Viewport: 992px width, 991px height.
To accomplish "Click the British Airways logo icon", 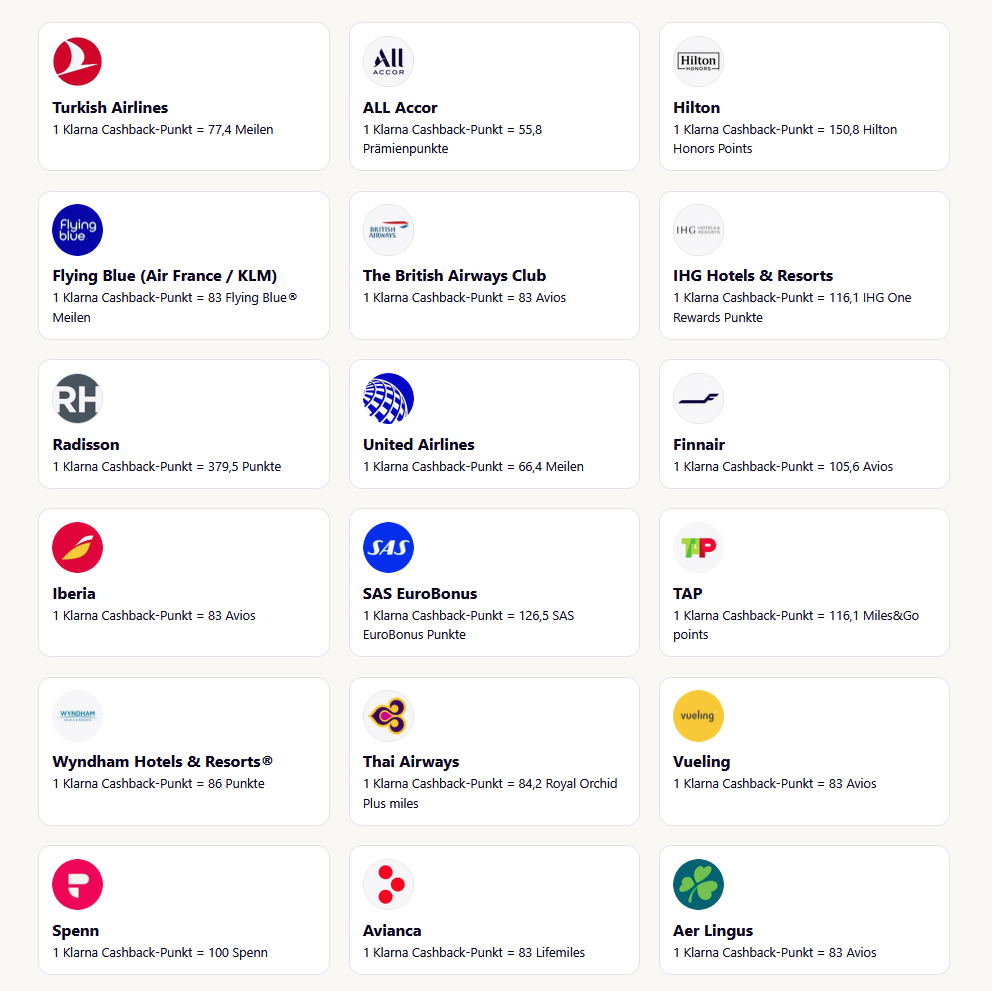I will point(388,230).
